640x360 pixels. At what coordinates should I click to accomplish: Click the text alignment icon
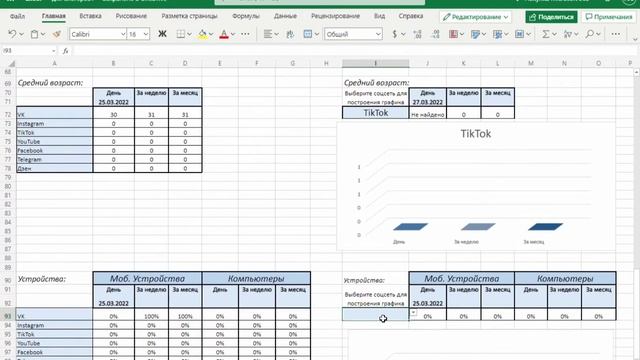(268, 34)
